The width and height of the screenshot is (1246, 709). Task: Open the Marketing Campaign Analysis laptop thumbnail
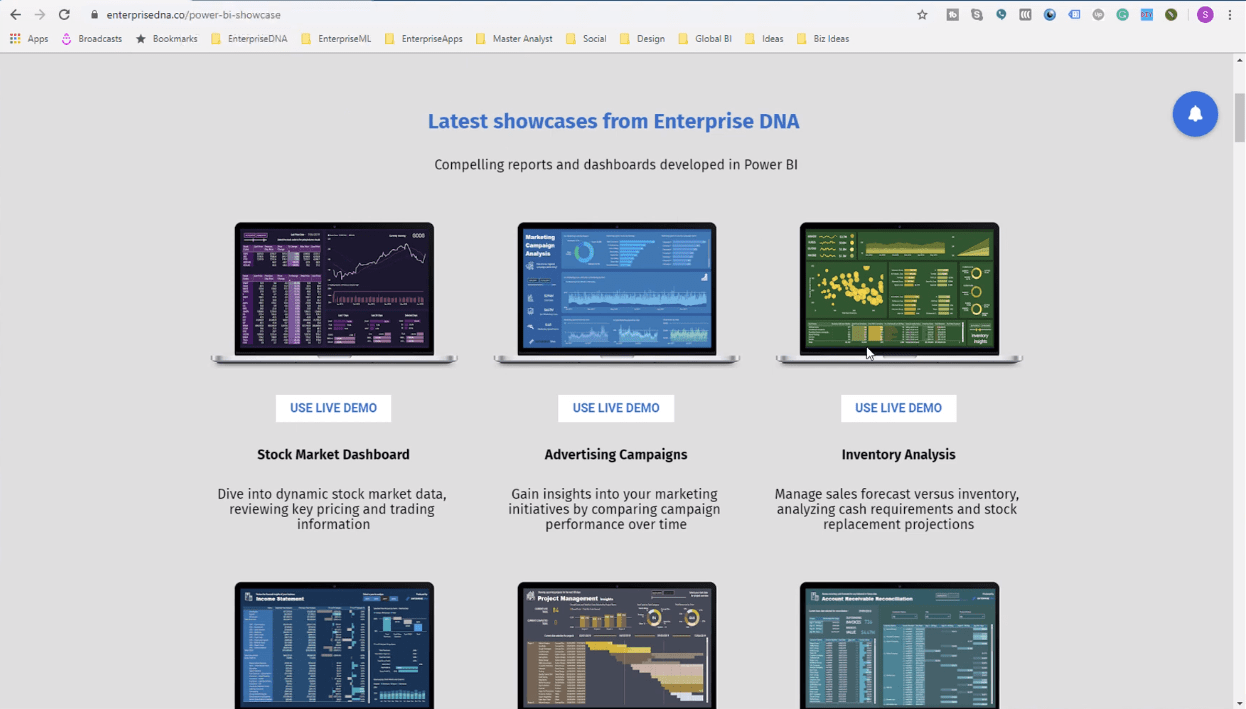[x=616, y=293]
